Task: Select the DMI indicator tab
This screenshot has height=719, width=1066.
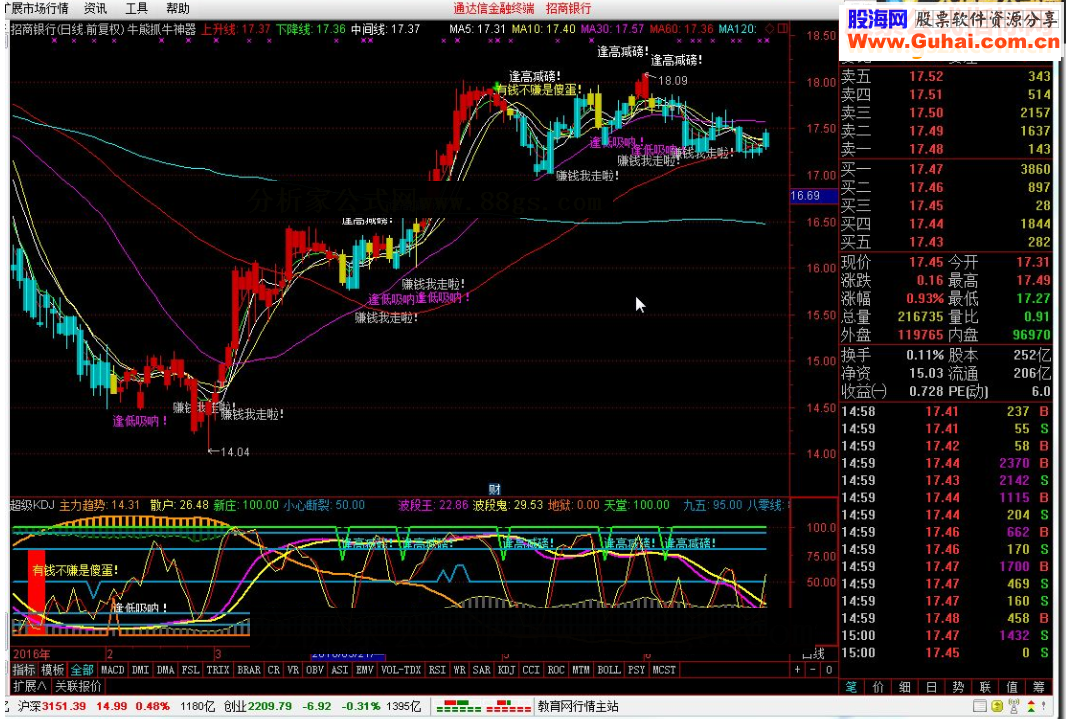Action: click(x=141, y=670)
